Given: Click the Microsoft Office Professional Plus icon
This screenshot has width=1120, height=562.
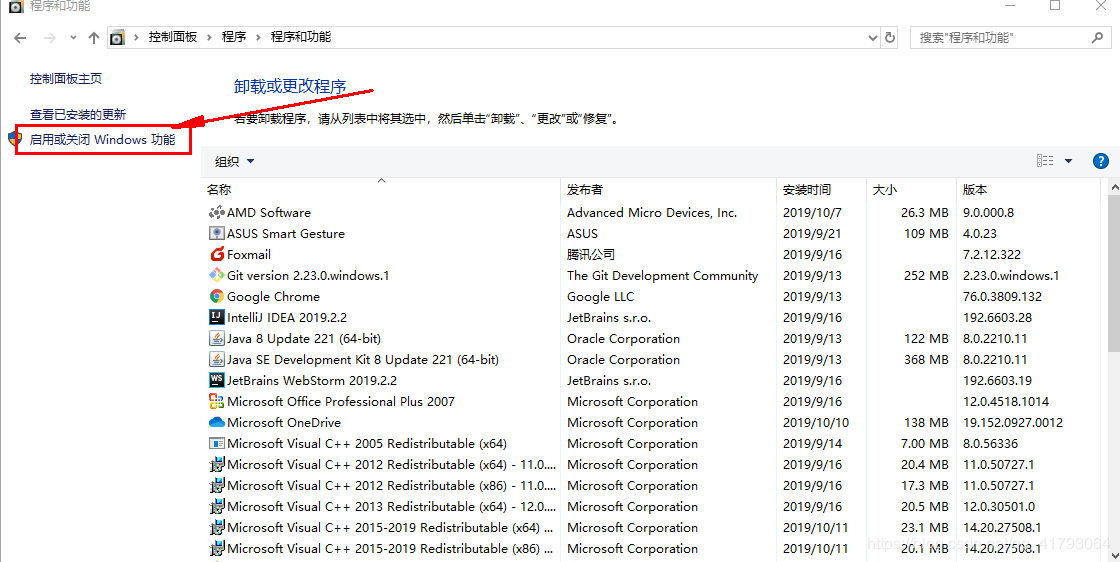Looking at the screenshot, I should (216, 401).
